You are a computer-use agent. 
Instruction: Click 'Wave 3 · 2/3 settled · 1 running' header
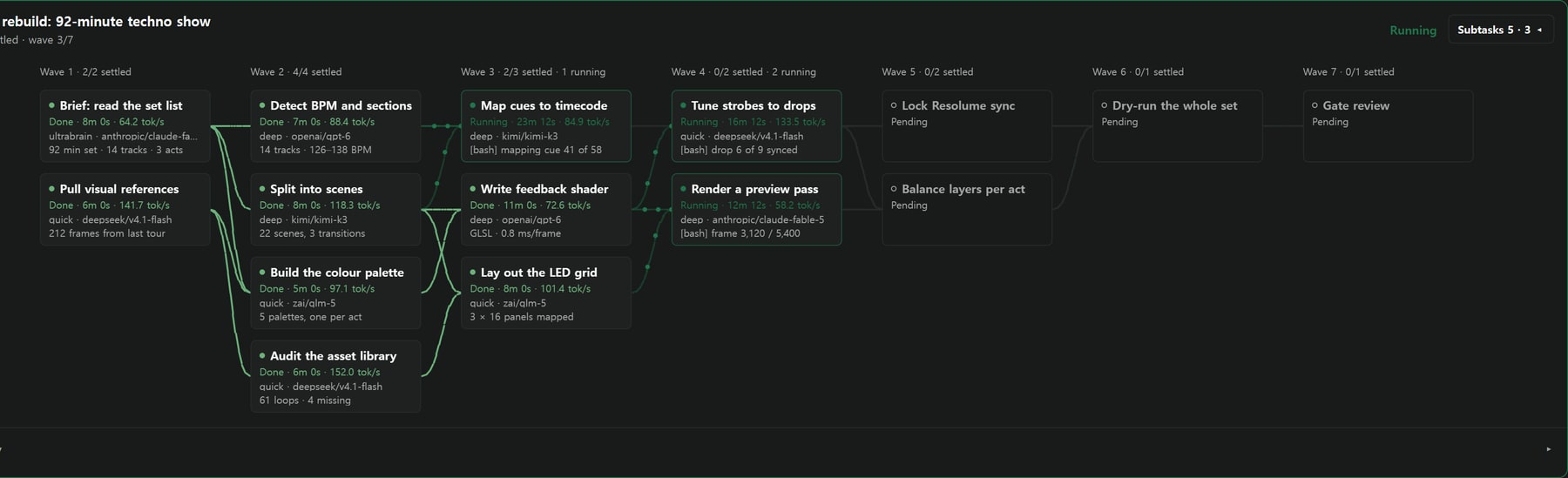533,72
